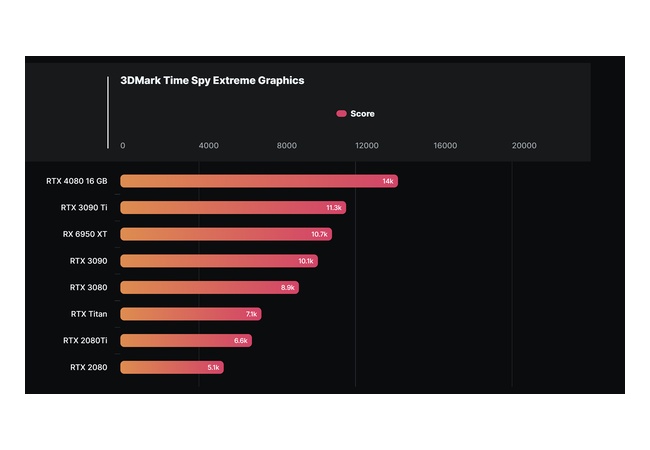Image resolution: width=650 pixels, height=450 pixels.
Task: Click the RTX 4080 16 GB label
Action: pos(77,181)
